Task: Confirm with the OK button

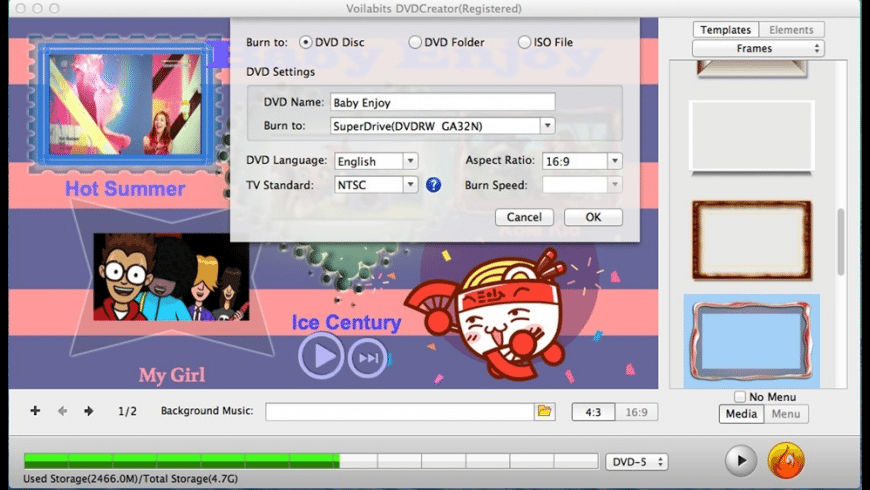Action: pos(593,217)
